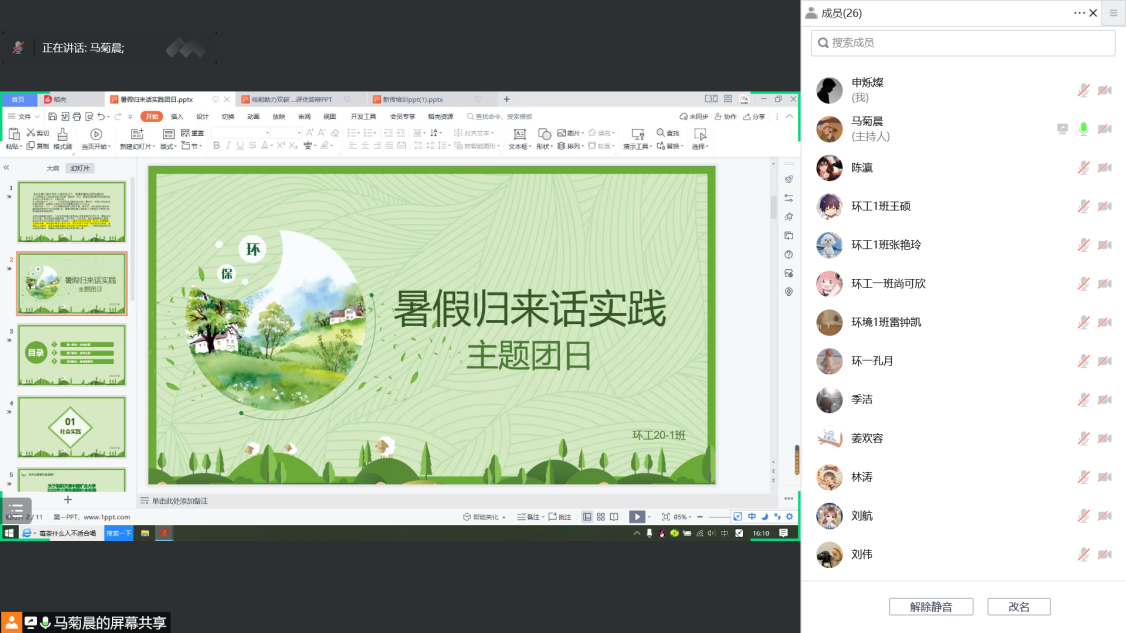Toggle microphone for 申烁燦 (我)

(x=1083, y=90)
